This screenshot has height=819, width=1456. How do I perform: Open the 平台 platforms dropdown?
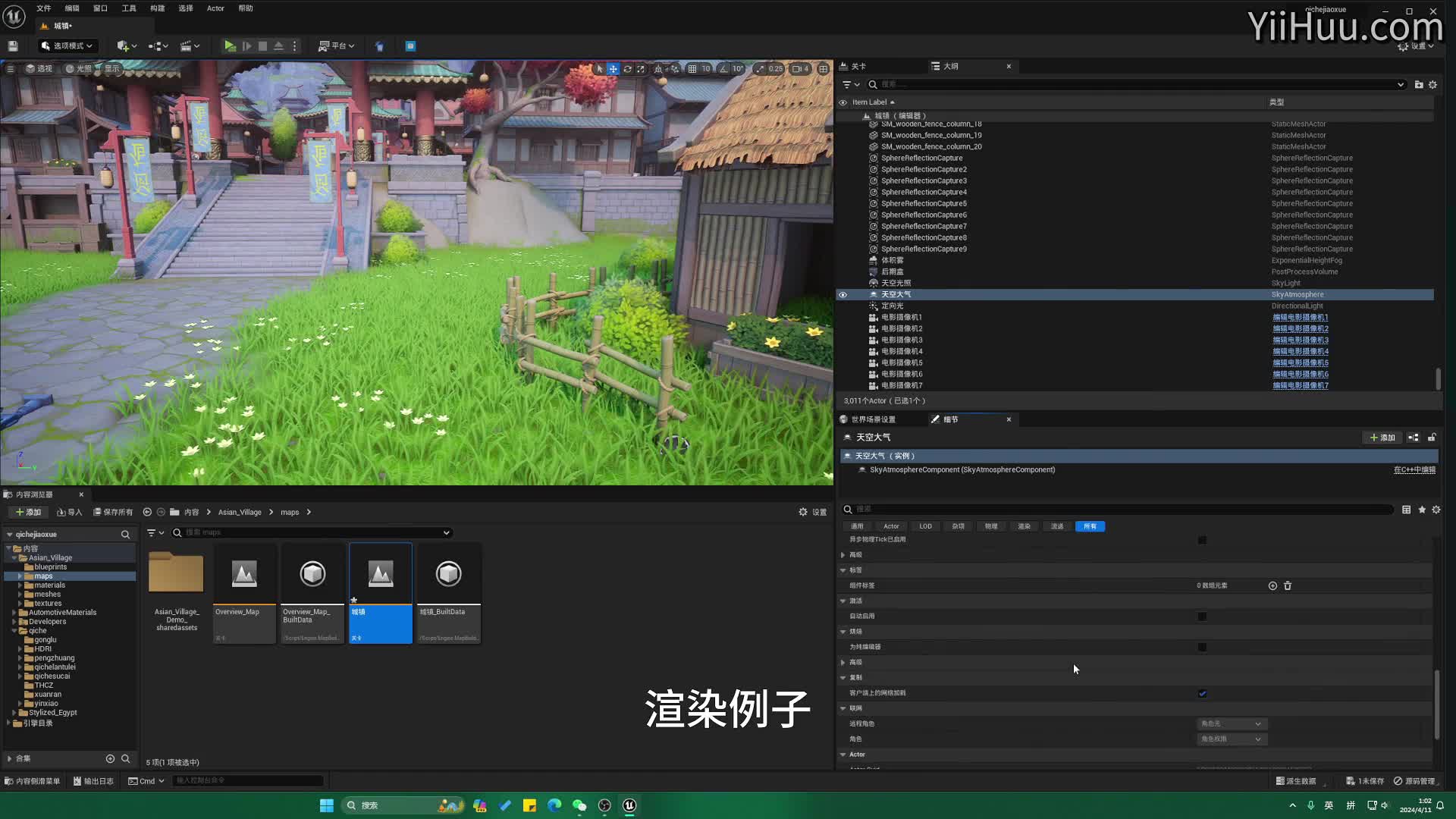point(337,46)
